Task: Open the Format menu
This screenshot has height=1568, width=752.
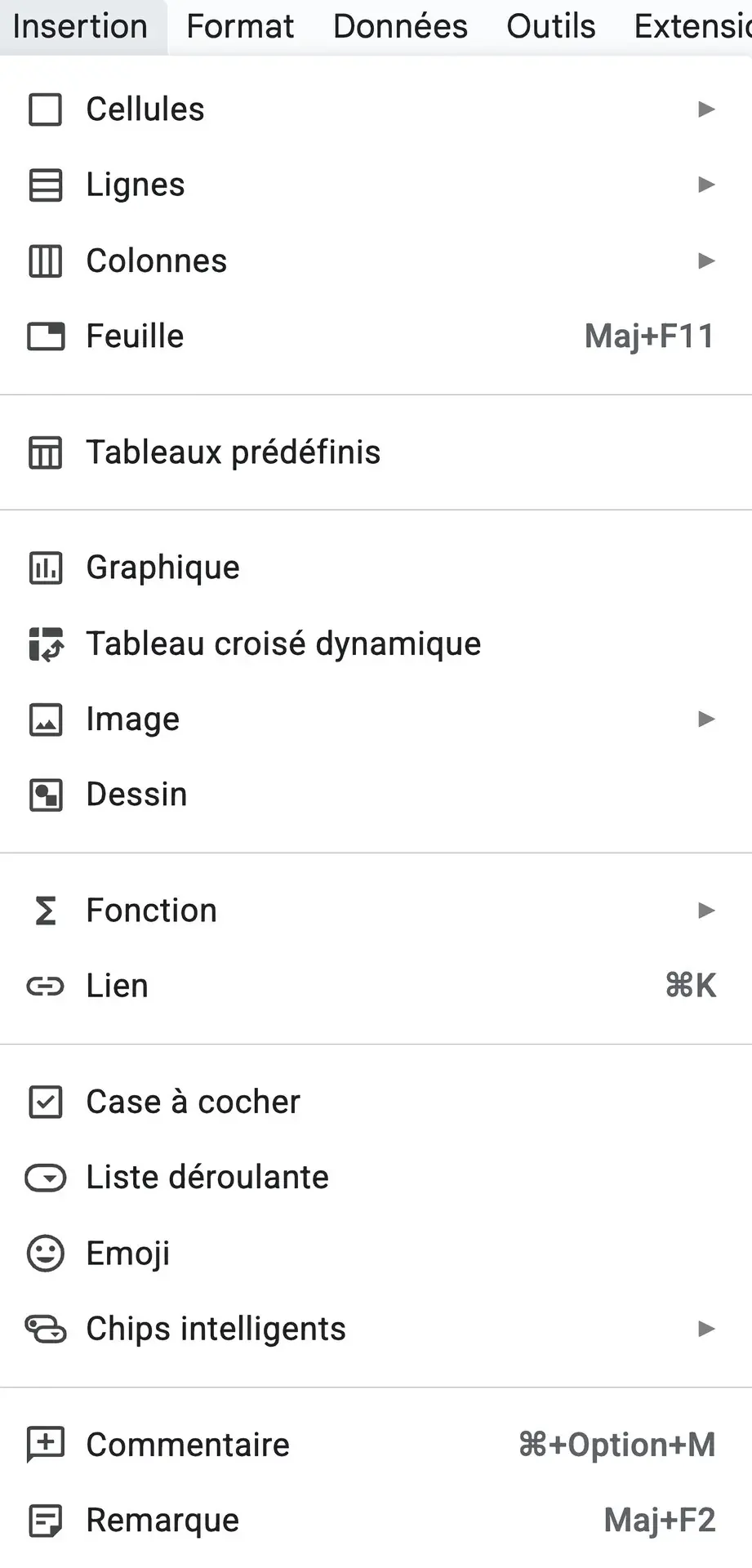Action: 239,26
